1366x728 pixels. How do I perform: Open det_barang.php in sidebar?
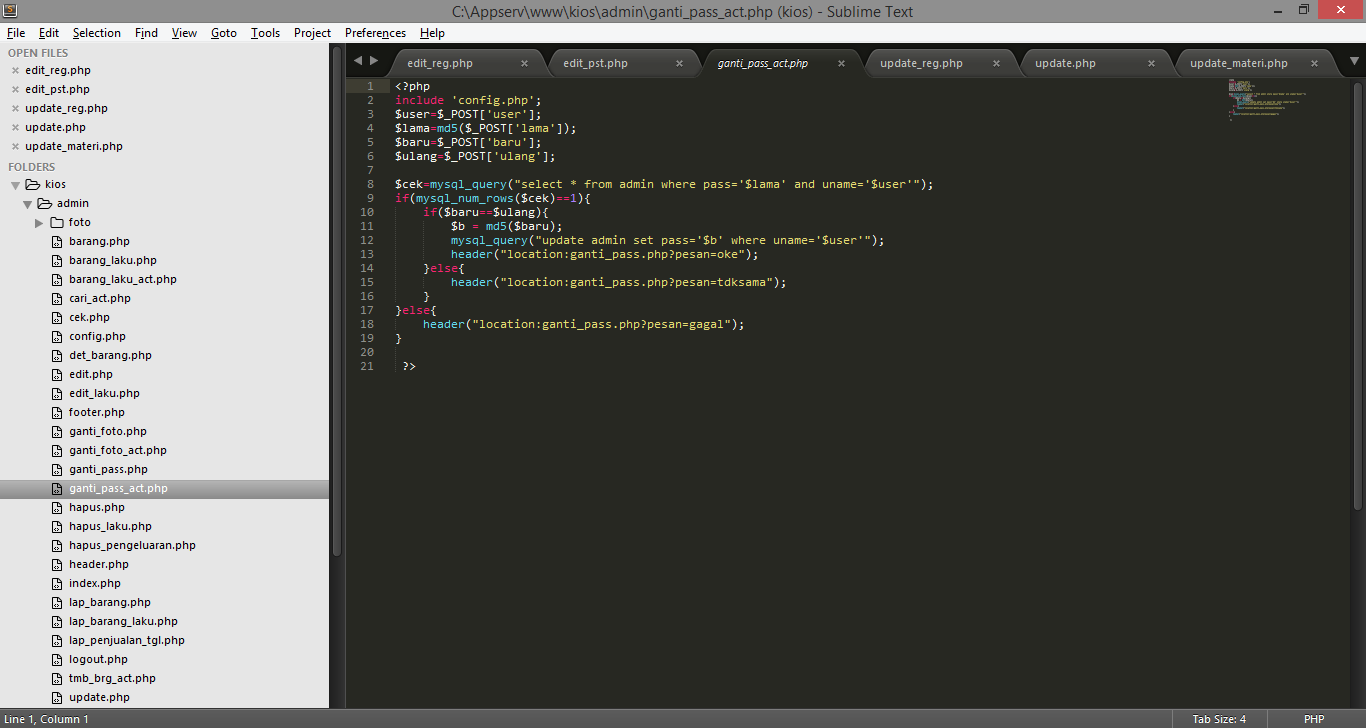click(x=110, y=356)
